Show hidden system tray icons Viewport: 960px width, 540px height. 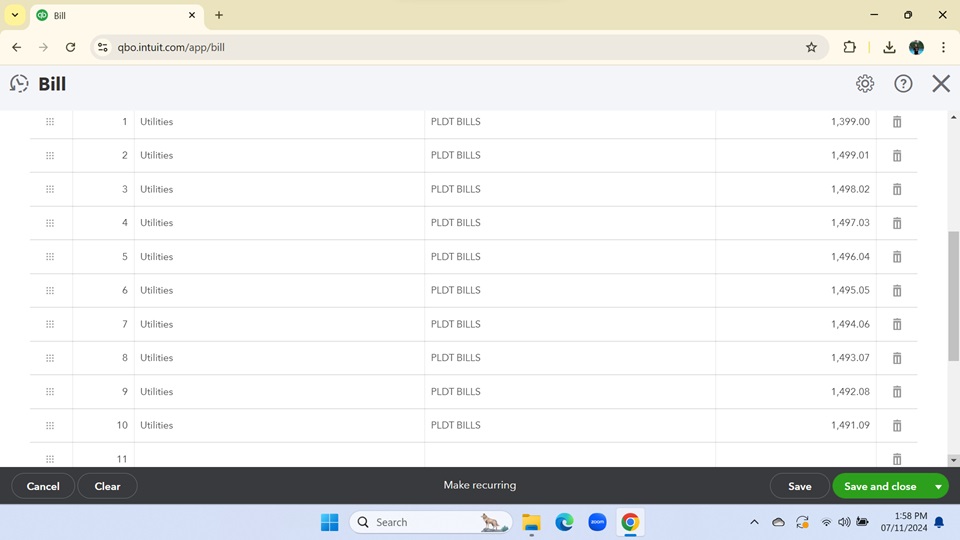754,522
